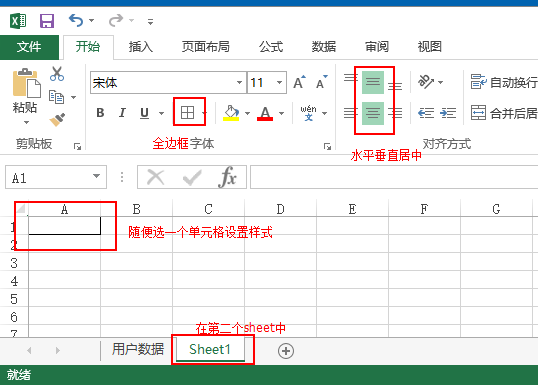The height and width of the screenshot is (385, 538).
Task: Decrease the cell indent
Action: pos(426,113)
